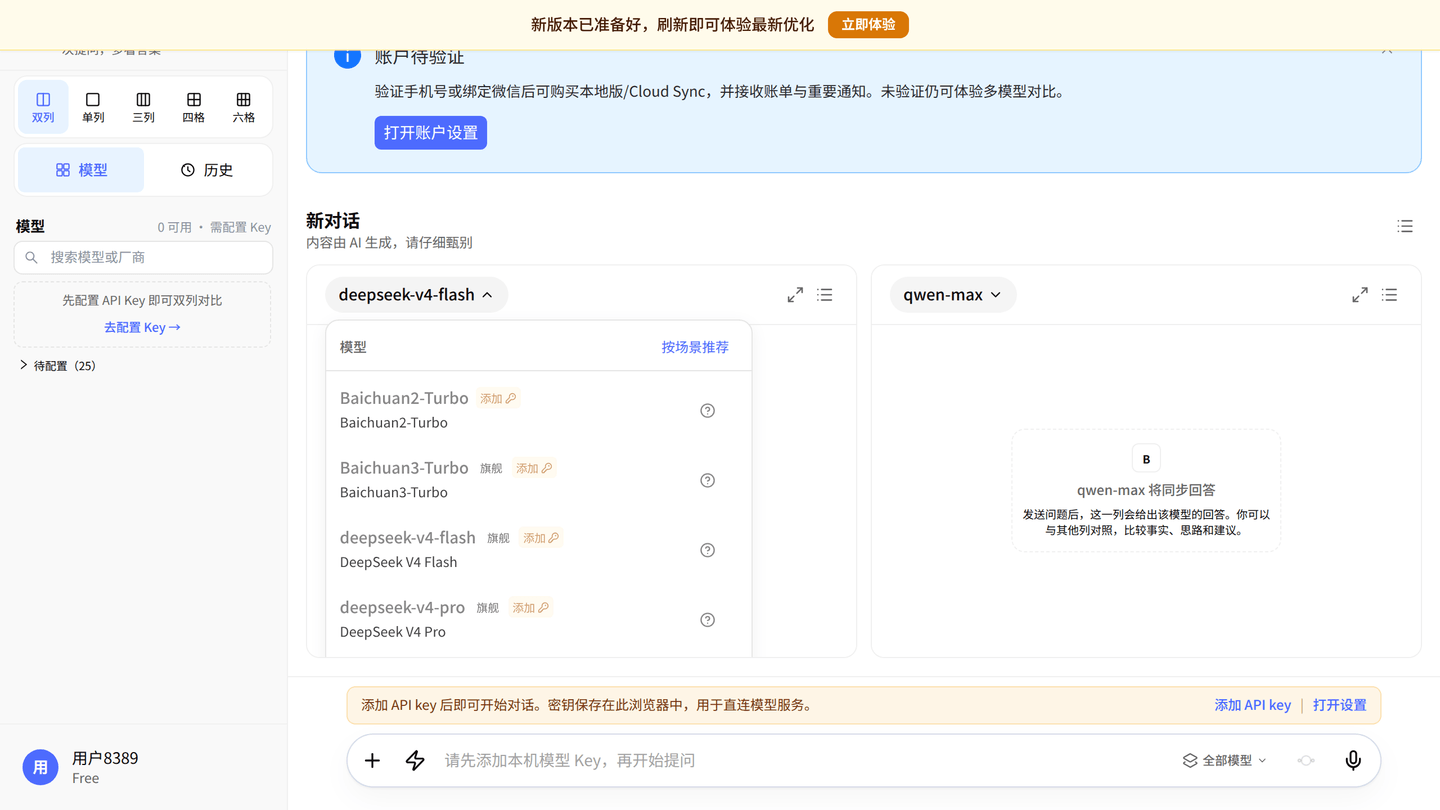
Task: Collapse the deepseek-v4-flash model dropdown
Action: [x=416, y=295]
